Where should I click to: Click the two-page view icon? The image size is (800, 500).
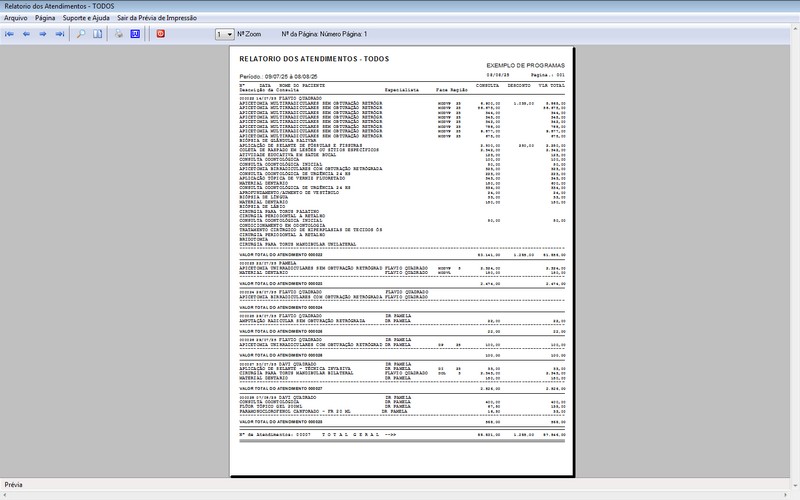(97, 34)
